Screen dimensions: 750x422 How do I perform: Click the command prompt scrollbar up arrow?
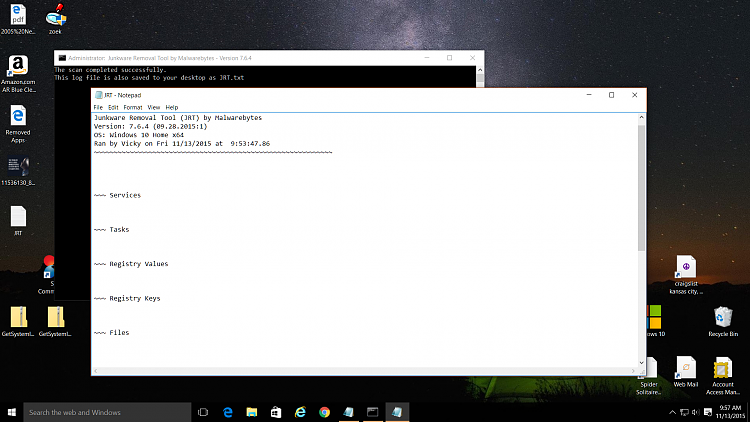click(480, 70)
